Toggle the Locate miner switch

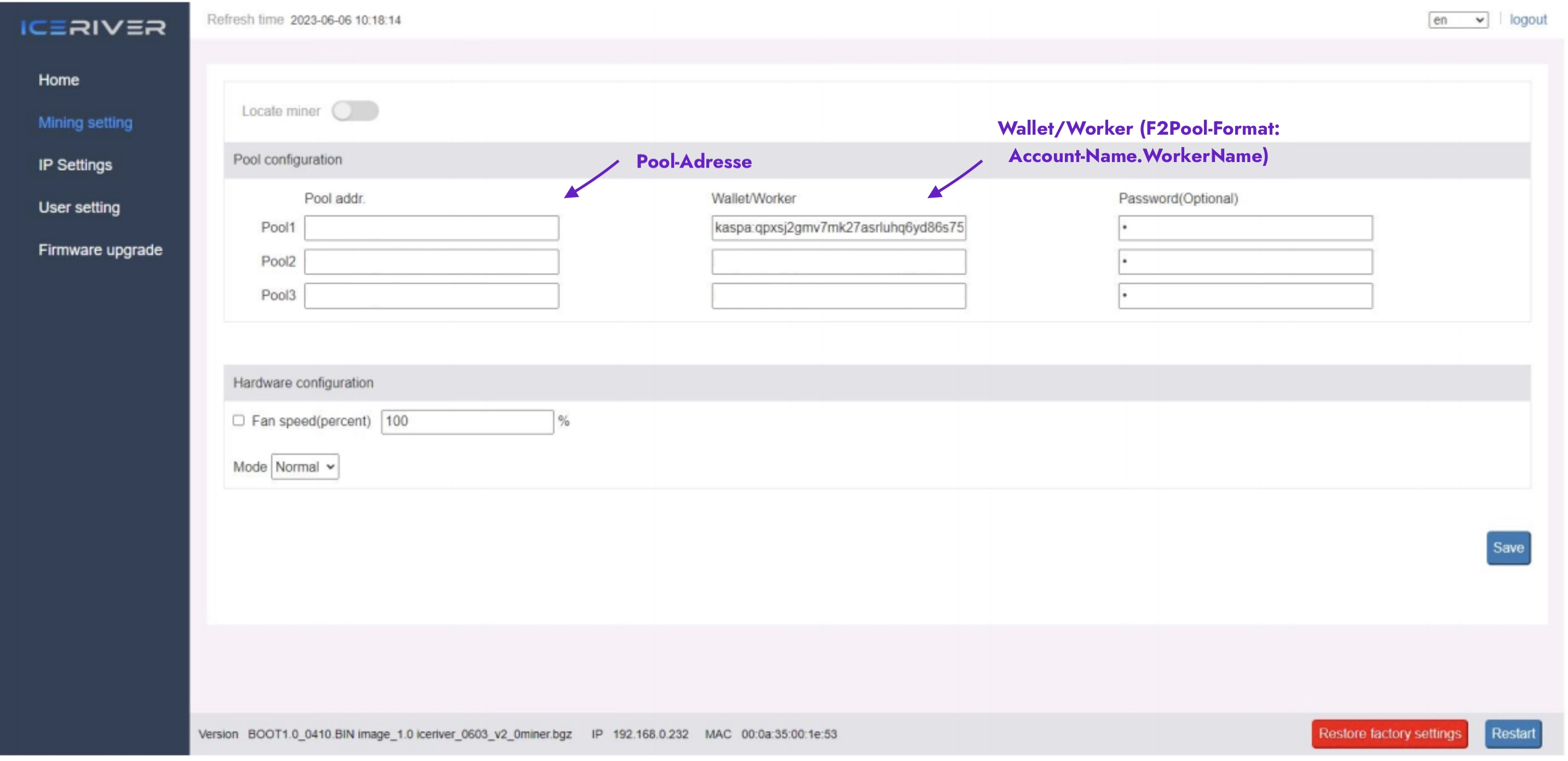(x=355, y=111)
